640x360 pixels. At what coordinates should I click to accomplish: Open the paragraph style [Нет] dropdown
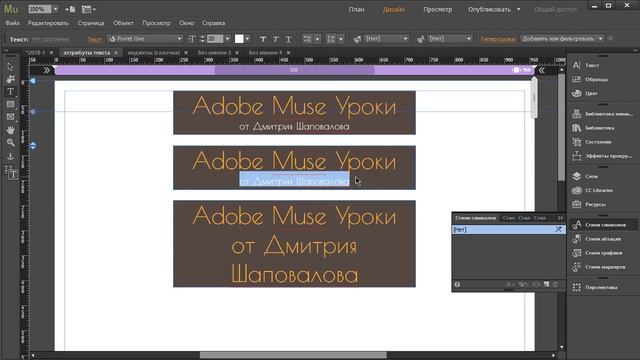click(x=386, y=39)
